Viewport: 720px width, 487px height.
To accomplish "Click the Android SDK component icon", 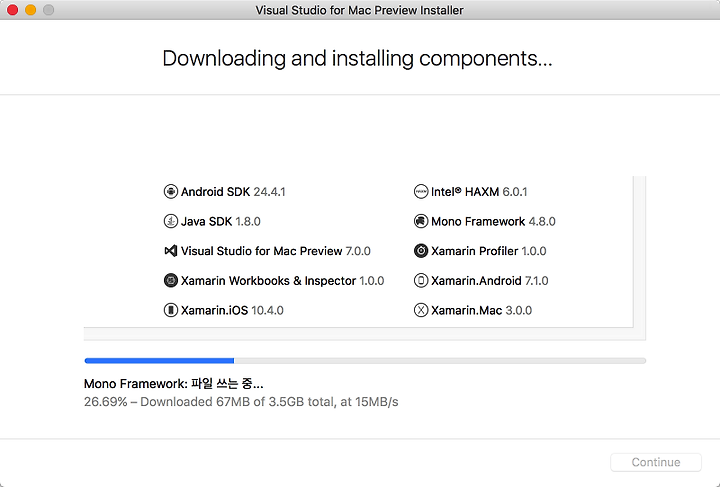I will click(170, 191).
